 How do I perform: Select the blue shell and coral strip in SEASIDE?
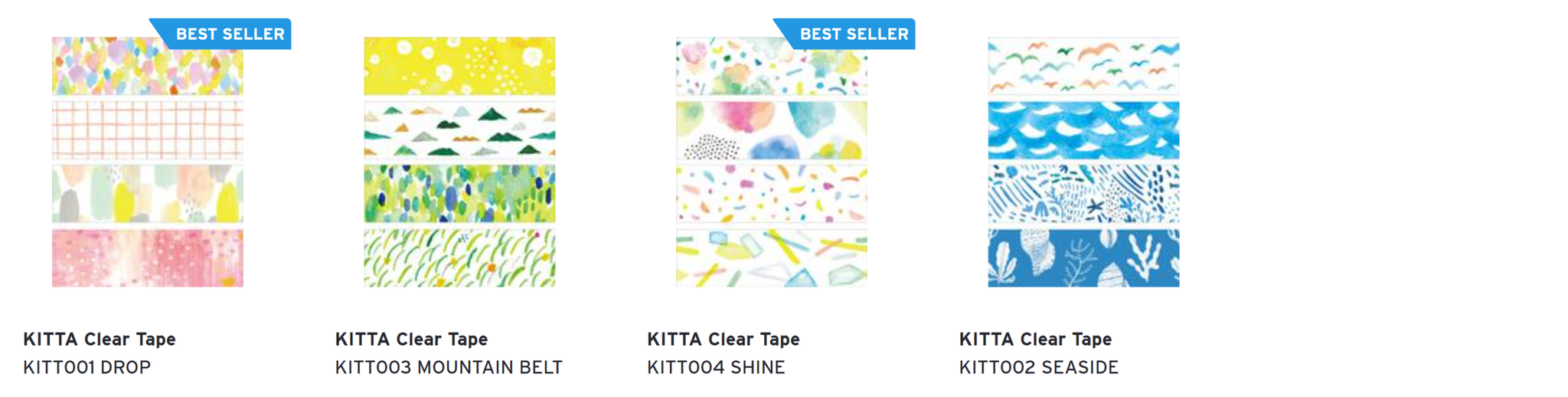click(x=1083, y=258)
